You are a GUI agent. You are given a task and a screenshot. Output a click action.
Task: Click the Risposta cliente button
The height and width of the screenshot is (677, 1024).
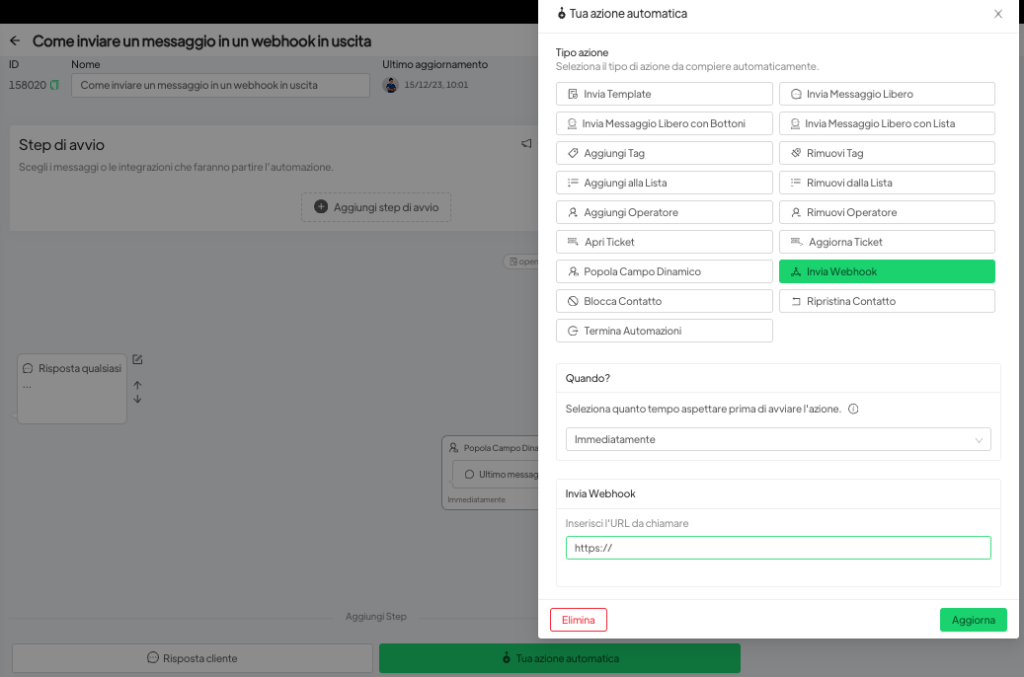coord(191,658)
